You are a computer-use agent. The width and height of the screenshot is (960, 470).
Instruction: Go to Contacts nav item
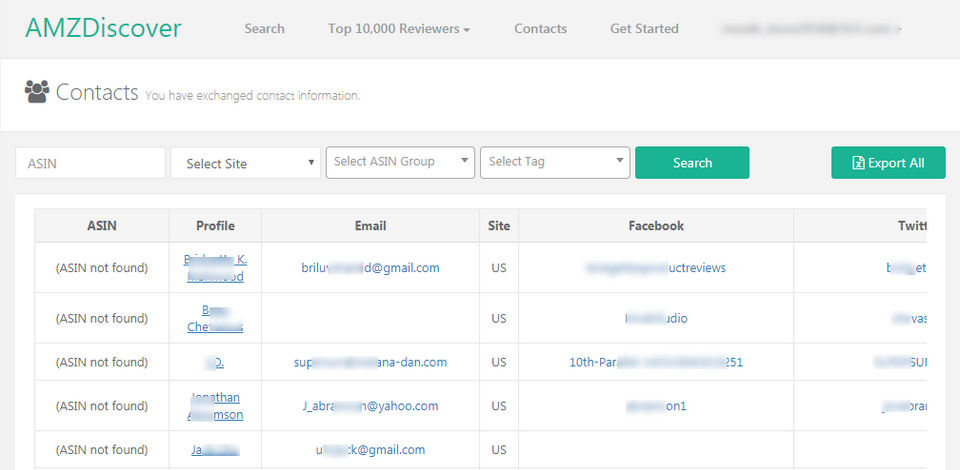(x=541, y=29)
